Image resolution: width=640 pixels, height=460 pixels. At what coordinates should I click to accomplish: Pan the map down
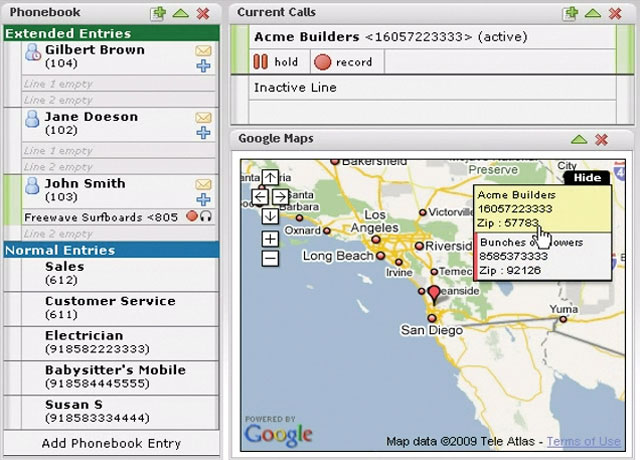pyautogui.click(x=270, y=216)
